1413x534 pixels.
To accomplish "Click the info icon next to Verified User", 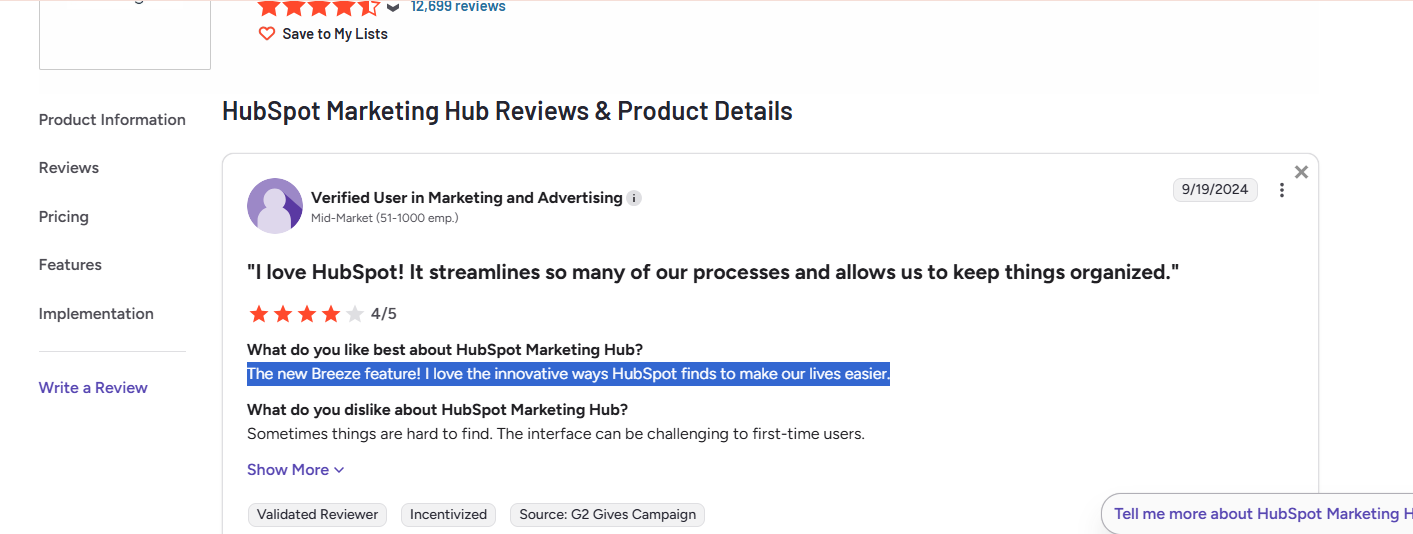I will (x=634, y=198).
